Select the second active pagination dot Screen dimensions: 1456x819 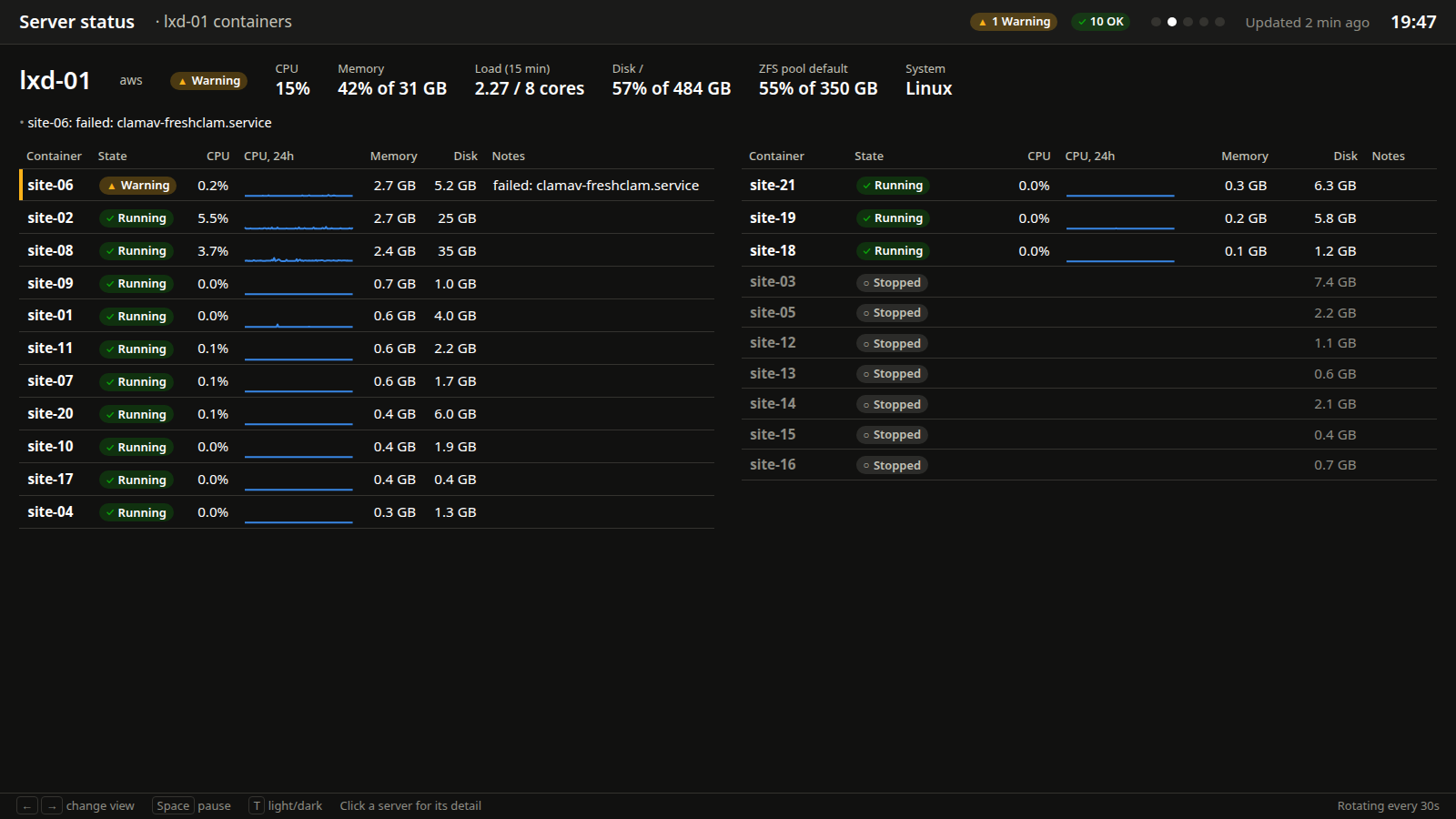click(x=1172, y=22)
